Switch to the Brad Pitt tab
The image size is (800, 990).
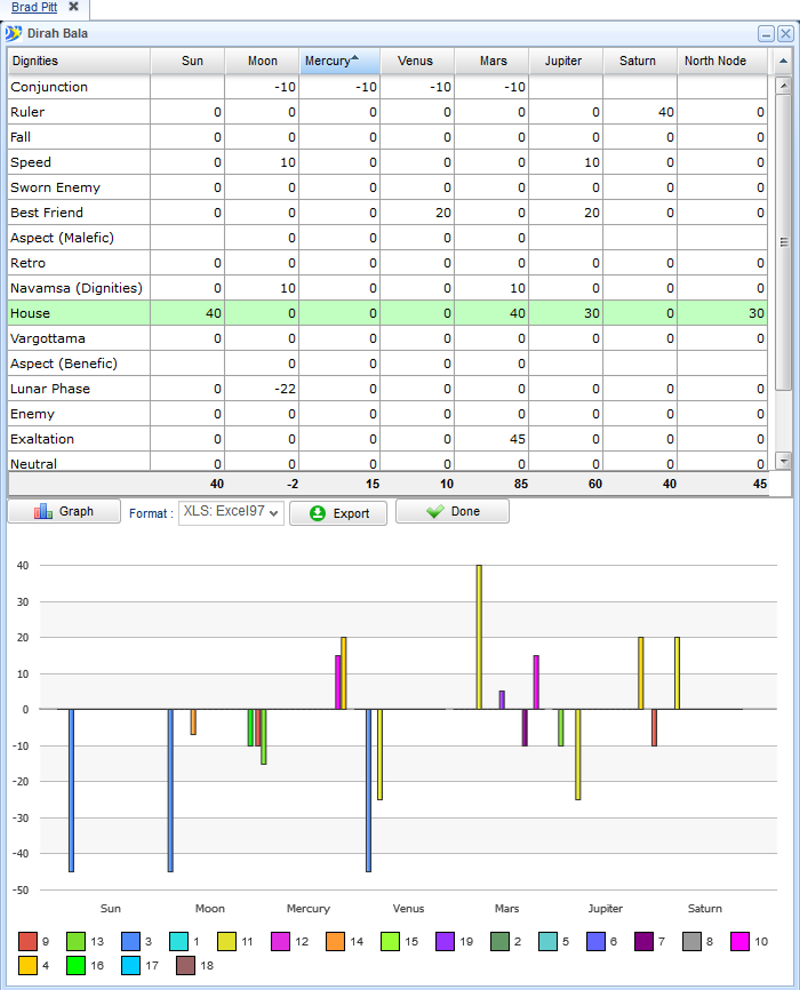pyautogui.click(x=34, y=8)
